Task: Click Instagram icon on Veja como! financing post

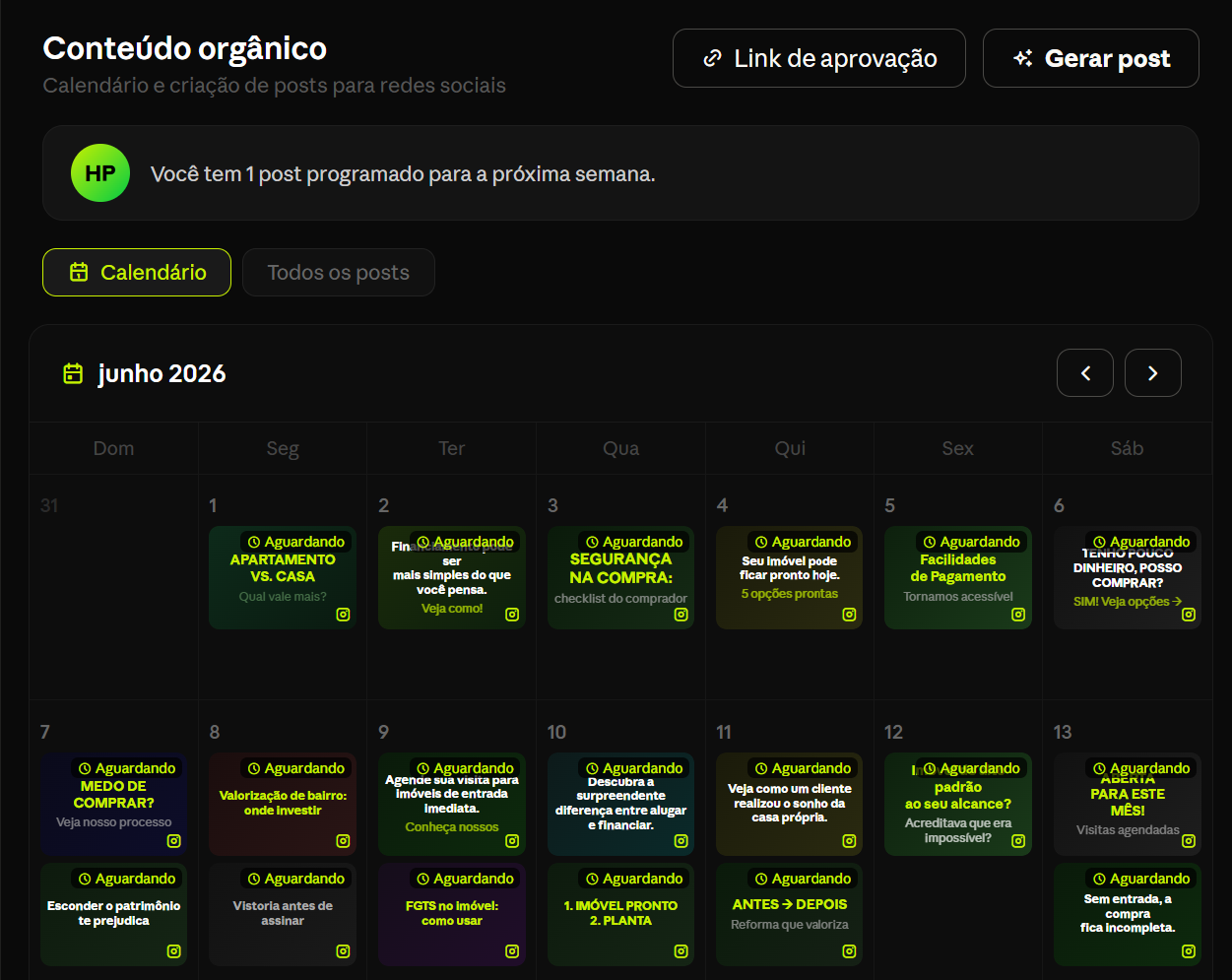Action: (x=512, y=615)
